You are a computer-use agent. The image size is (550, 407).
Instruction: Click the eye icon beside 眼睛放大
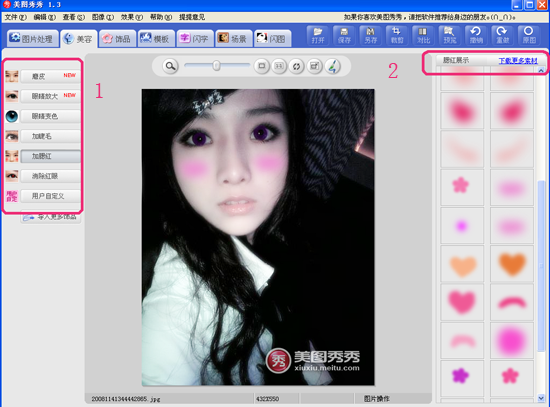(x=12, y=96)
